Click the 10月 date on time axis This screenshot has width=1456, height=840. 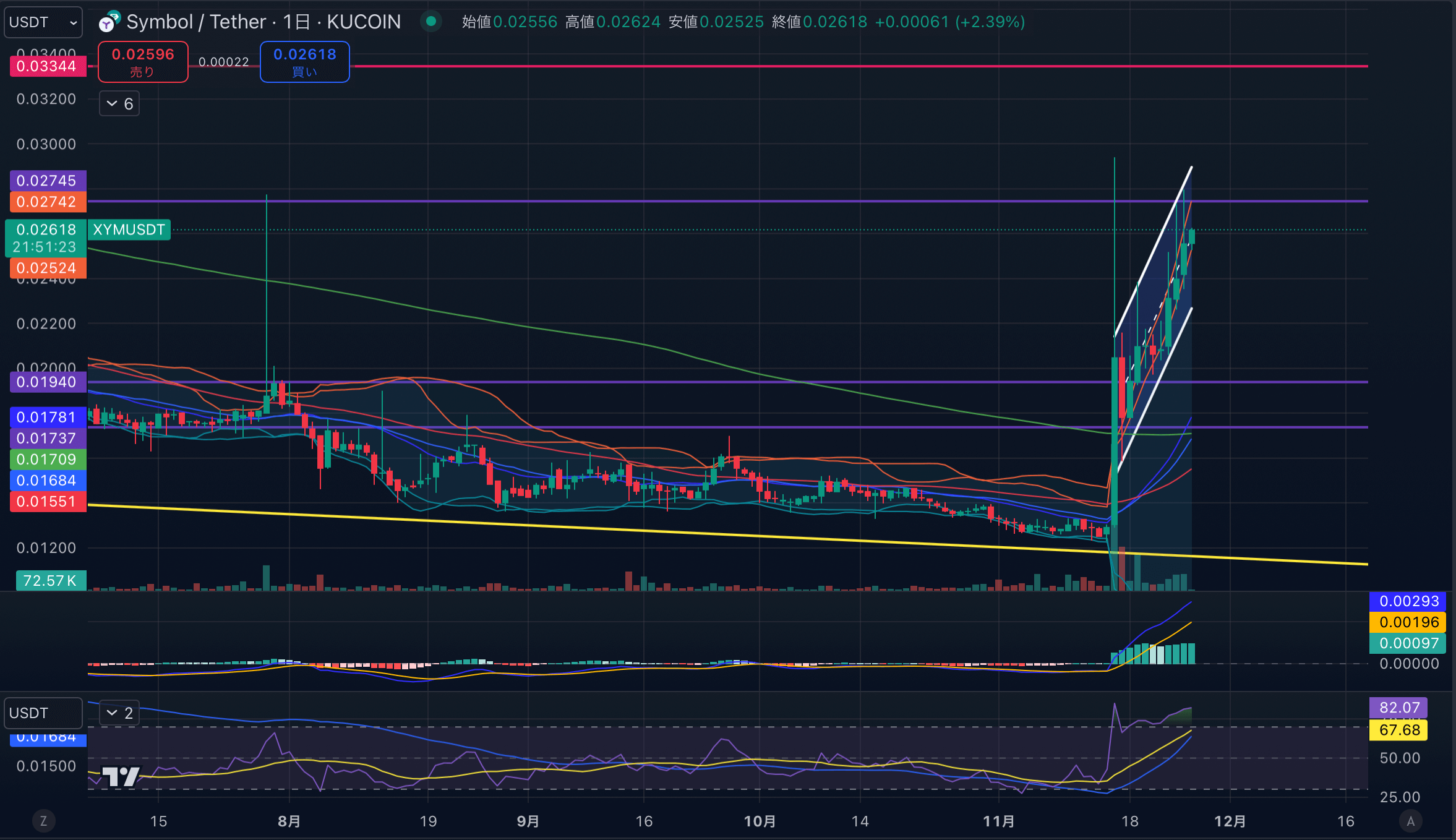[x=760, y=821]
